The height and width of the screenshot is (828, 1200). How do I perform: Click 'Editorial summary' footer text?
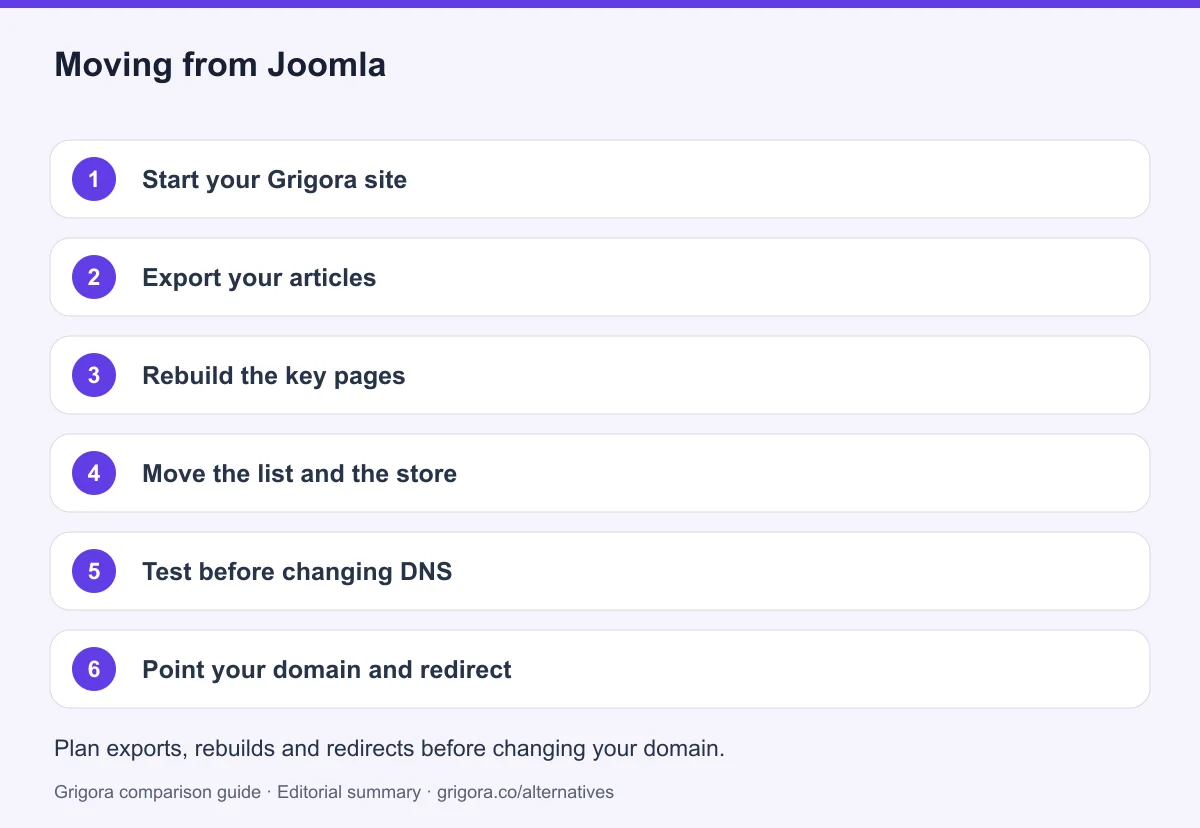pos(349,792)
